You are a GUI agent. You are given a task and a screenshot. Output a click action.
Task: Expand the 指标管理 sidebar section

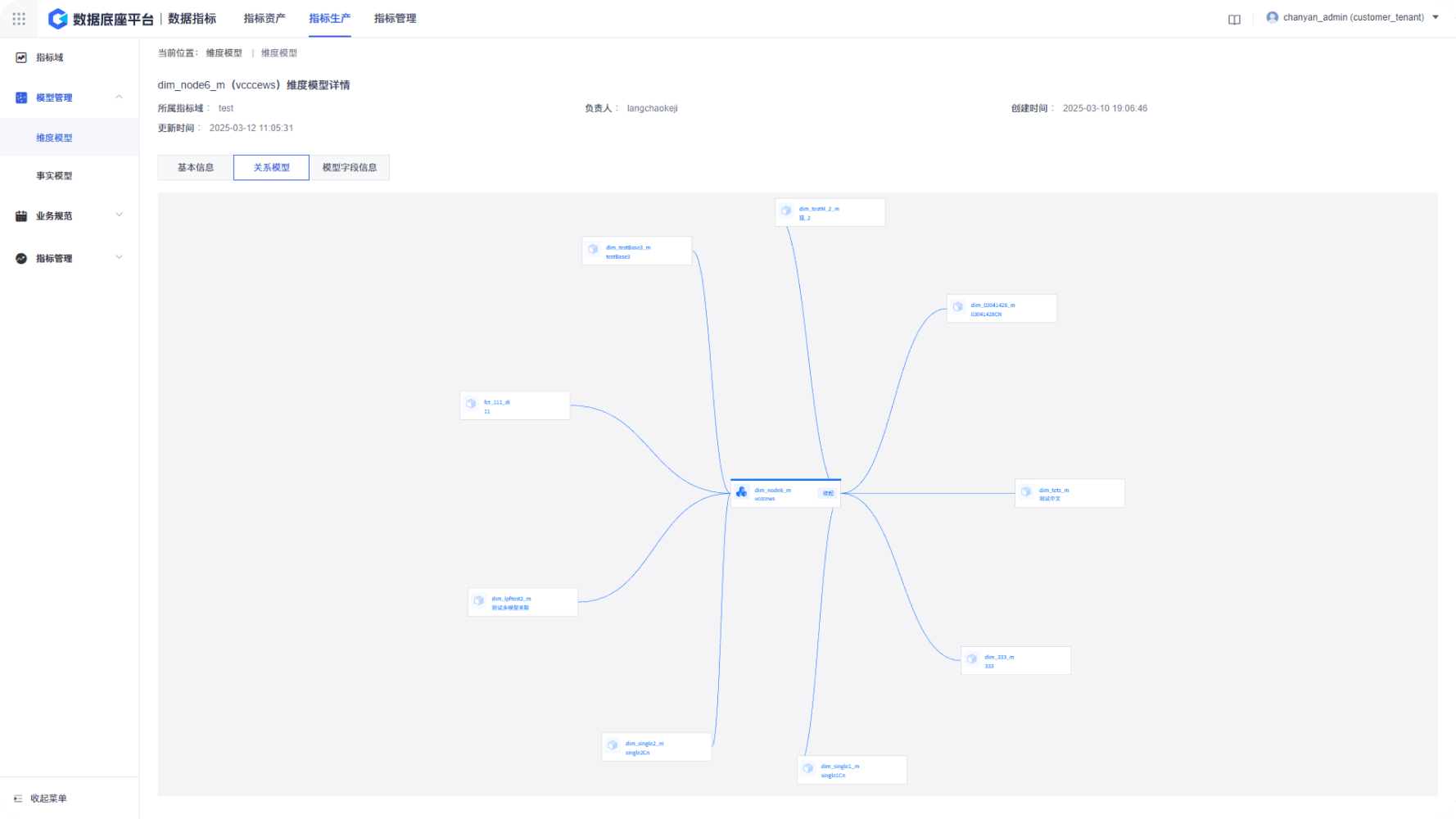coord(119,258)
